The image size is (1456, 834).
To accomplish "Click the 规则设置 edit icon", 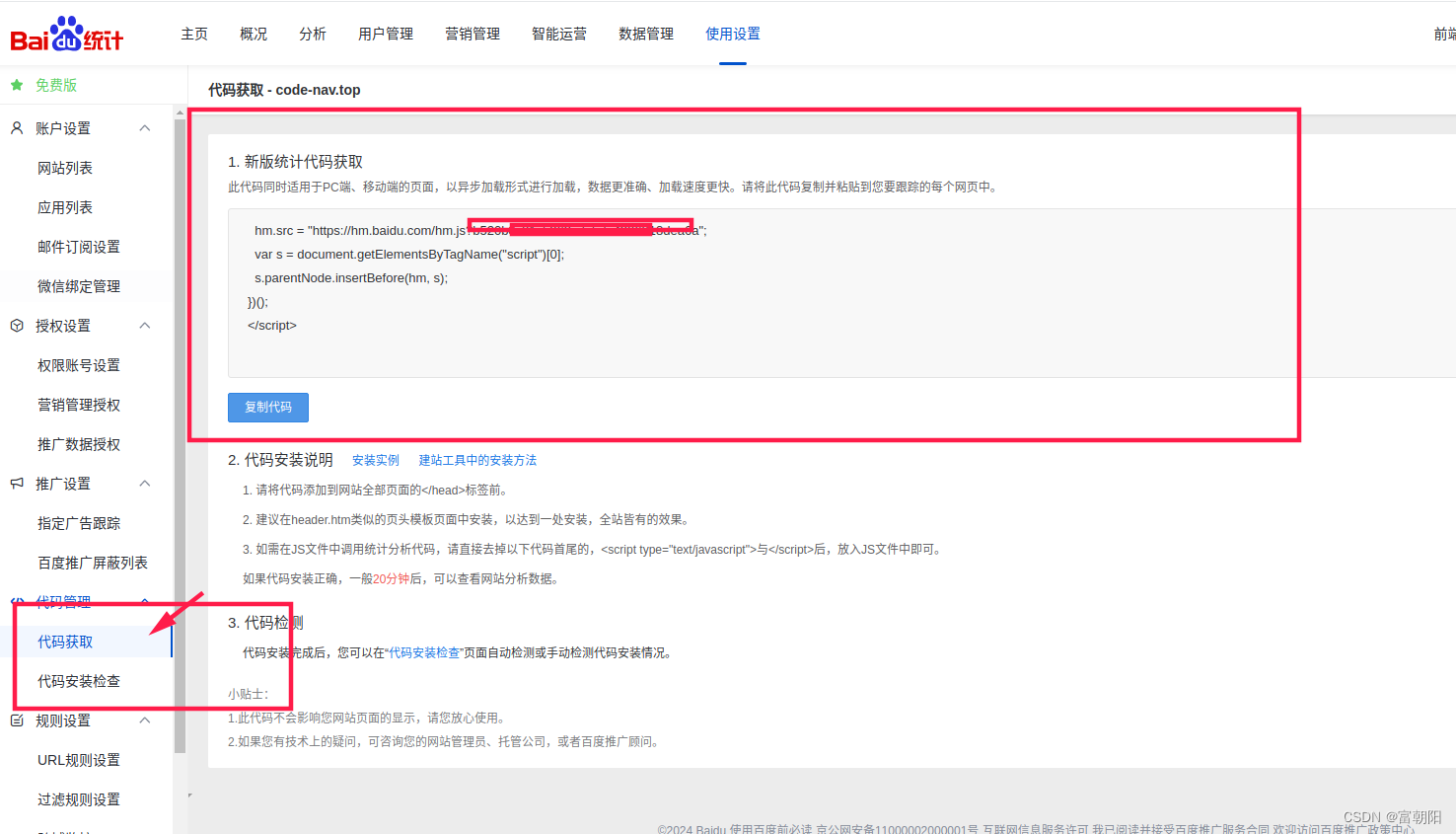I will [17, 720].
